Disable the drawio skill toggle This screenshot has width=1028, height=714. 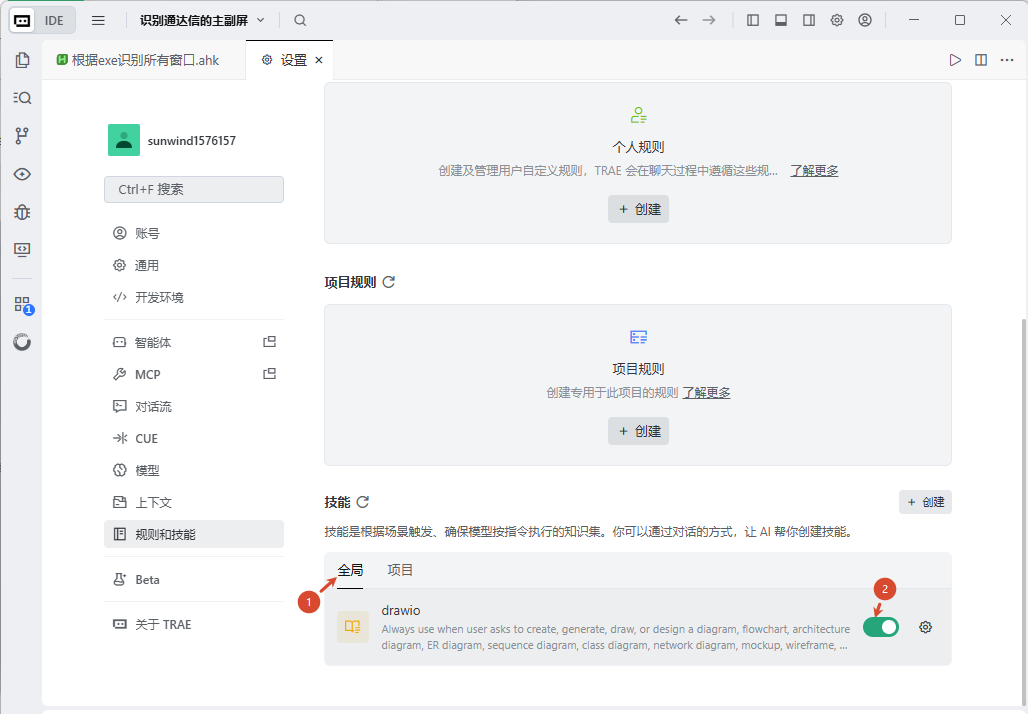tap(880, 627)
